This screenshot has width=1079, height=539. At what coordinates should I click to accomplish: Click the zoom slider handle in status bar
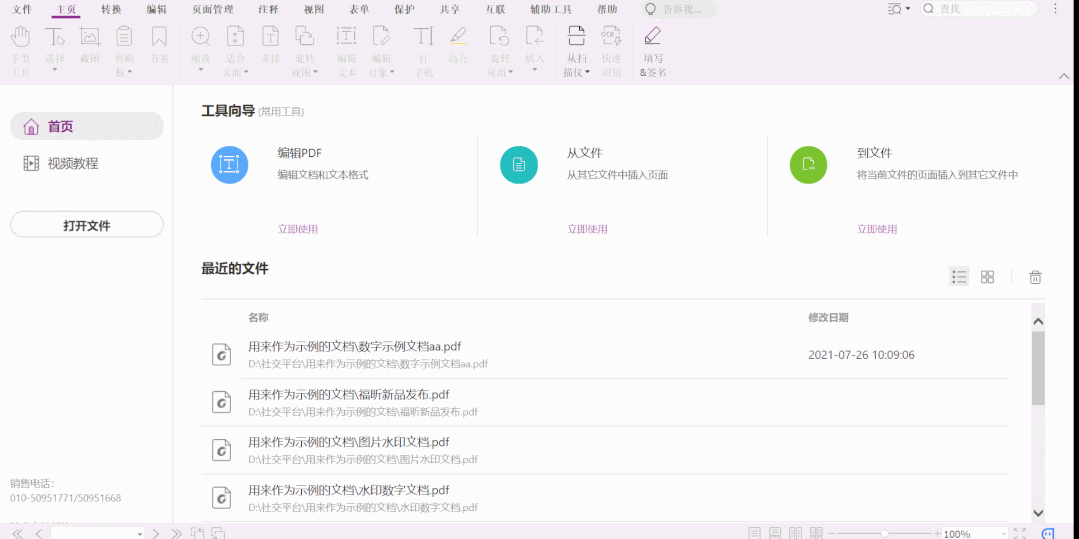884,533
